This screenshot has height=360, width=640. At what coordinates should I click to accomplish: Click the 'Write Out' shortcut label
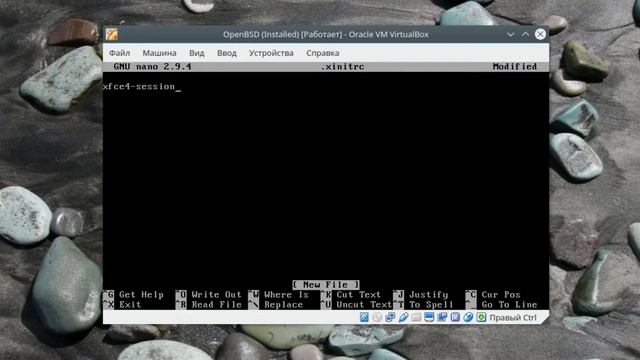[216, 295]
